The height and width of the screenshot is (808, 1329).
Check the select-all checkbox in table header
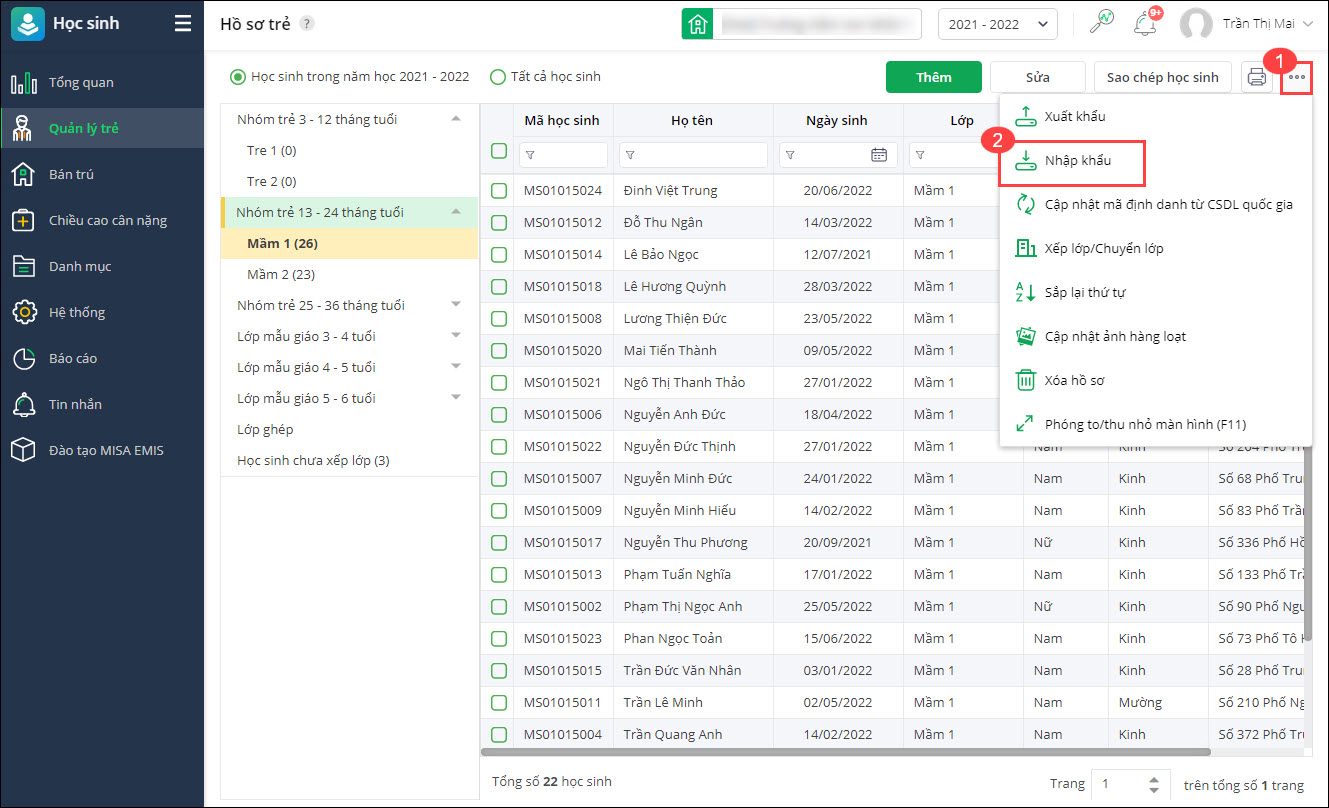tap(499, 151)
